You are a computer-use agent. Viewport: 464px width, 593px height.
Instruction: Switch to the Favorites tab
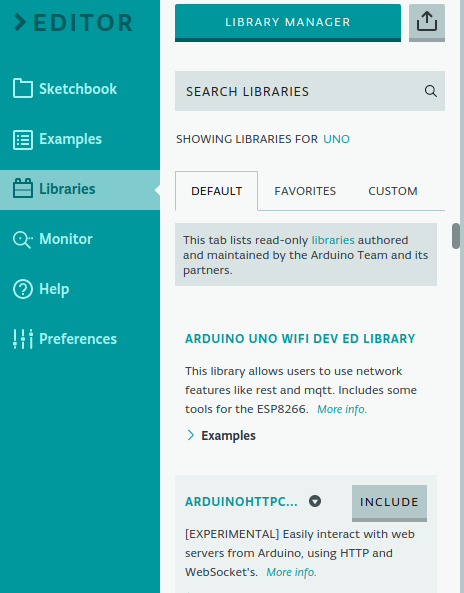pos(305,191)
